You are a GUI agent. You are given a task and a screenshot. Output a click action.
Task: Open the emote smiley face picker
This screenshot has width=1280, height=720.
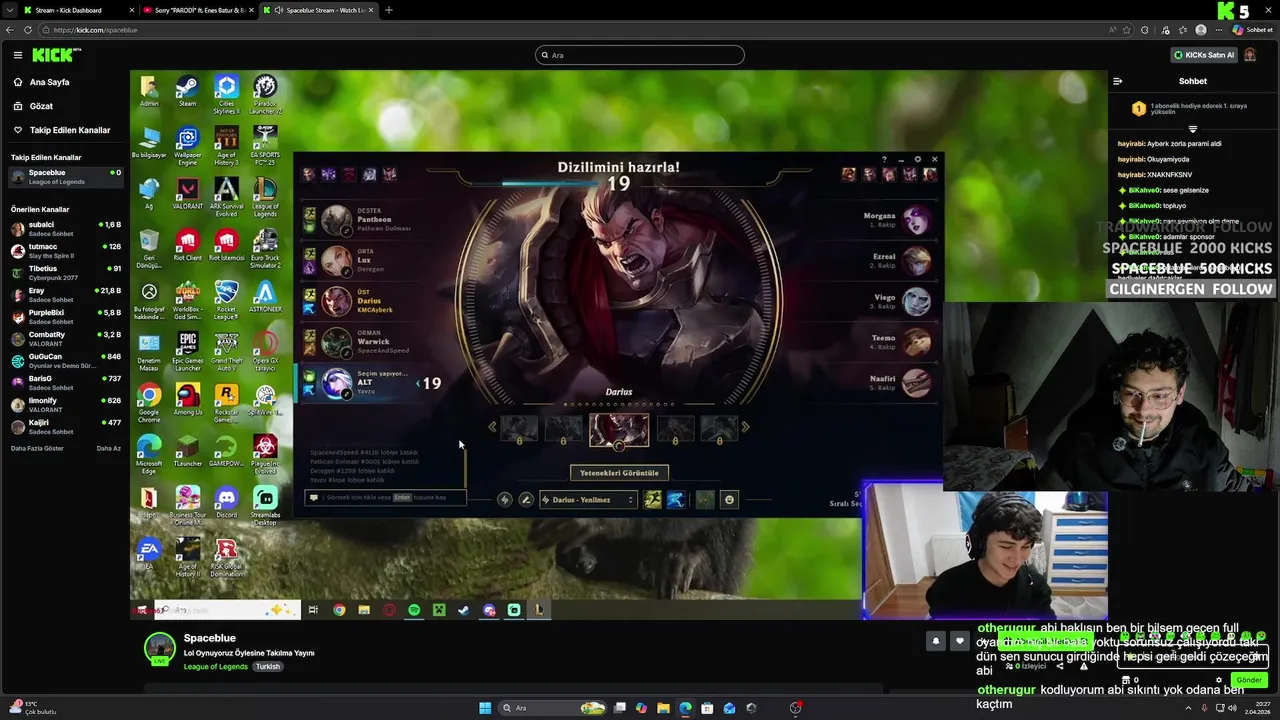pyautogui.click(x=729, y=500)
